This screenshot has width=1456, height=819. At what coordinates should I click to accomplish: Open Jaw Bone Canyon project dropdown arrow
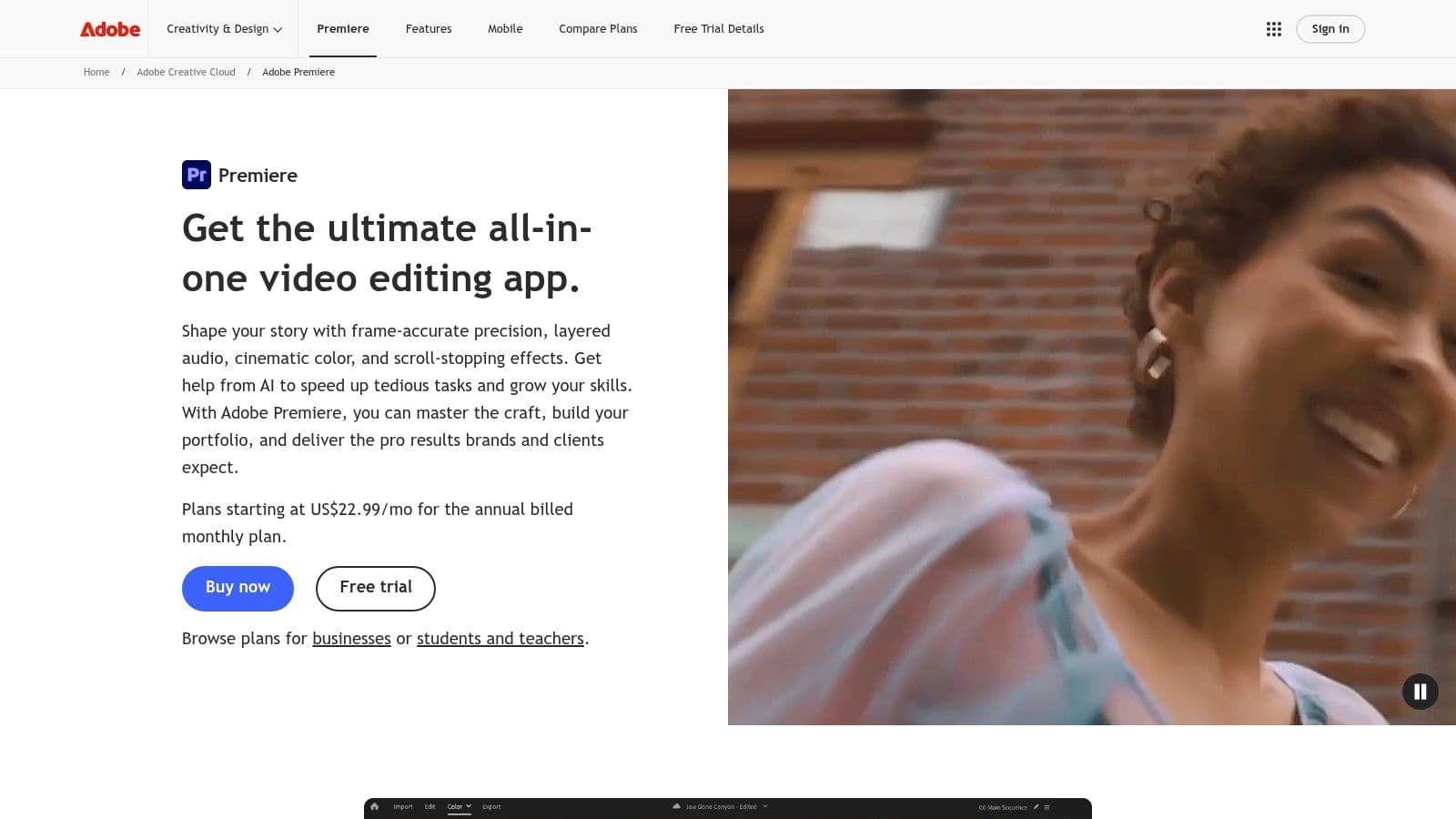[x=765, y=806]
